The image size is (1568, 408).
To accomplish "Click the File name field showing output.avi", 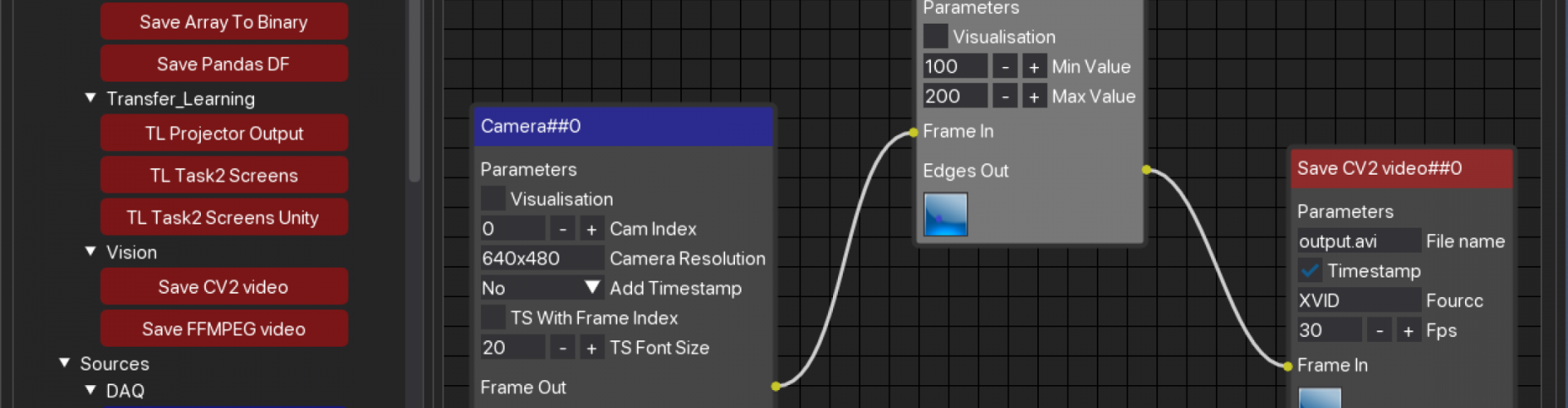I will 1358,242.
